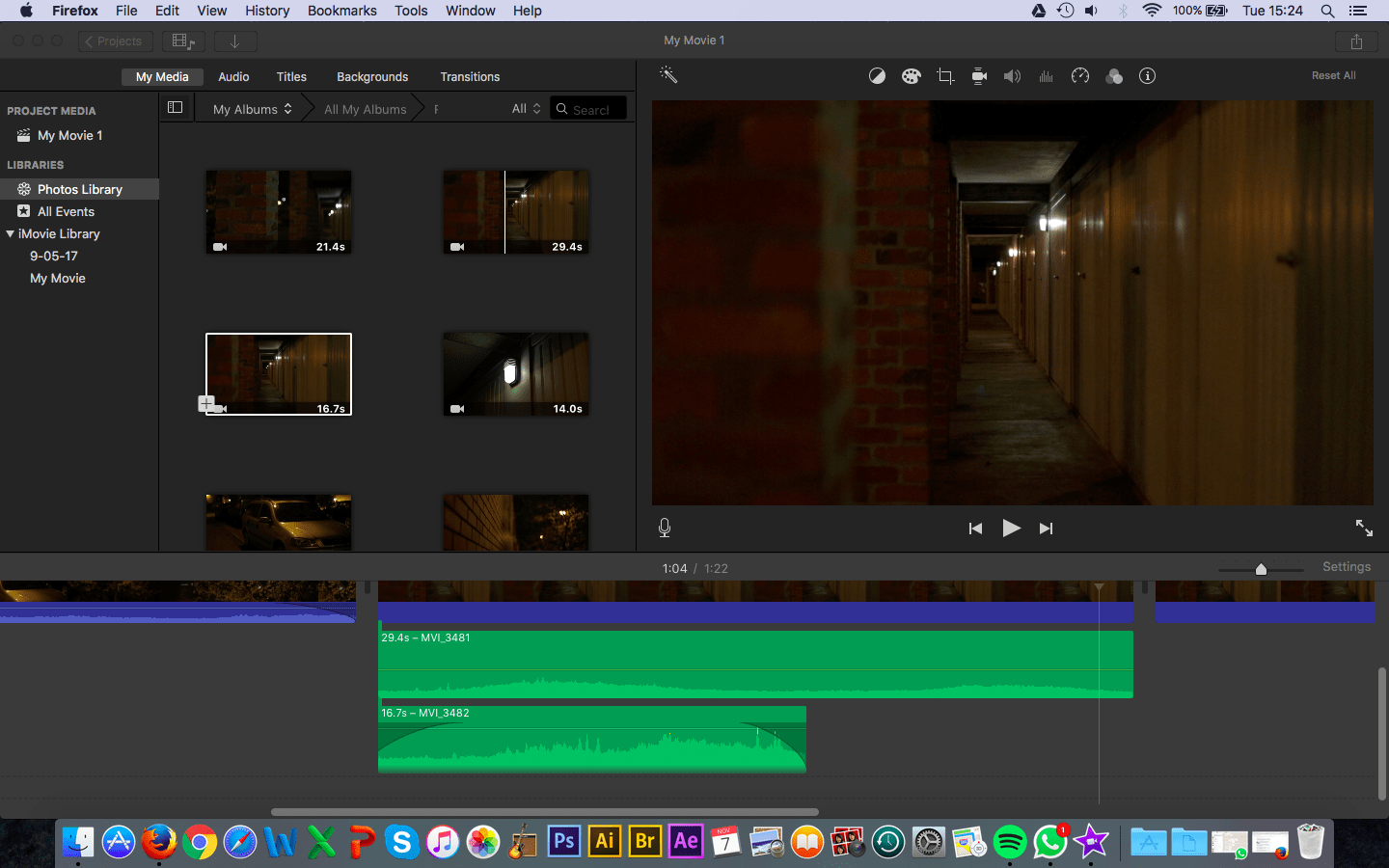Open the clip filter and audio effects tool
Image resolution: width=1389 pixels, height=868 pixels.
tap(1114, 76)
